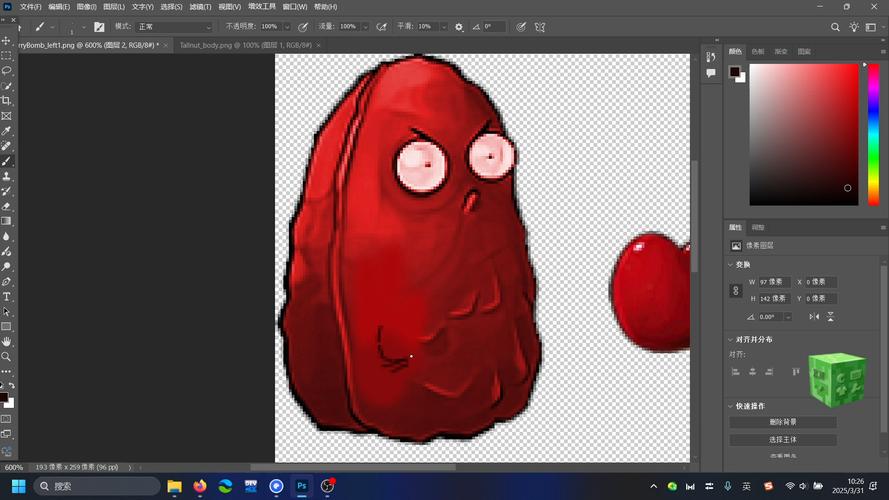
Task: Select the History Brush tool
Action: (x=6, y=191)
